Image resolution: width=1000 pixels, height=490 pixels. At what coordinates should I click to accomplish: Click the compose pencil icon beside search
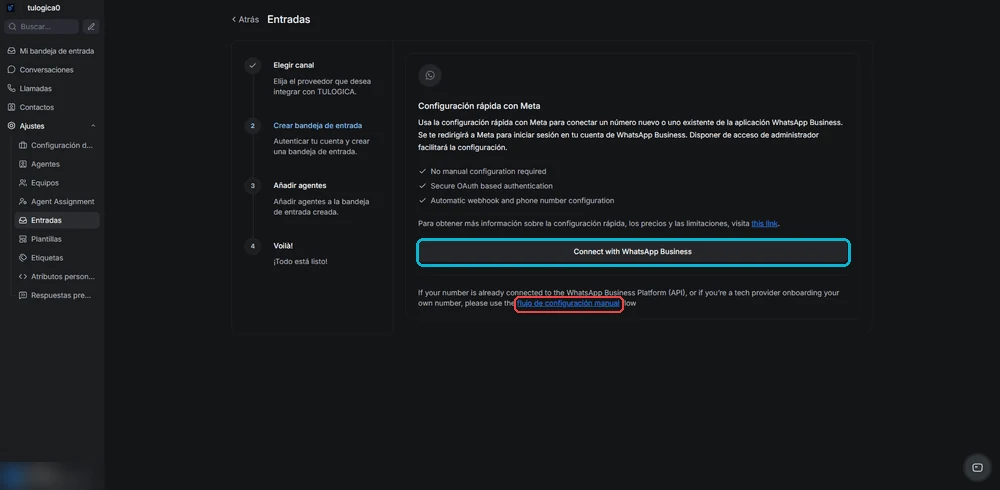pos(91,27)
